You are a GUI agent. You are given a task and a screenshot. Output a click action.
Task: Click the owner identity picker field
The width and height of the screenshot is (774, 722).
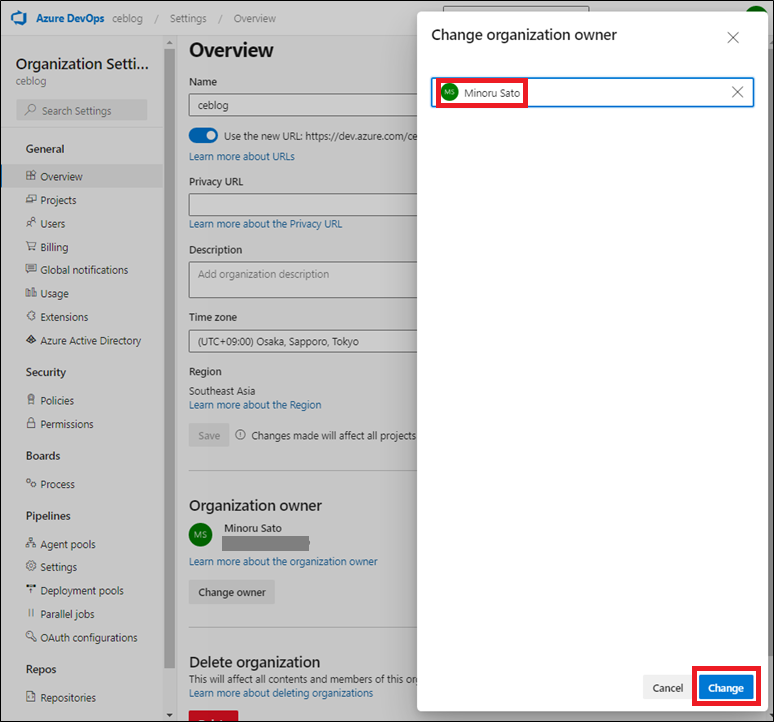coord(592,92)
